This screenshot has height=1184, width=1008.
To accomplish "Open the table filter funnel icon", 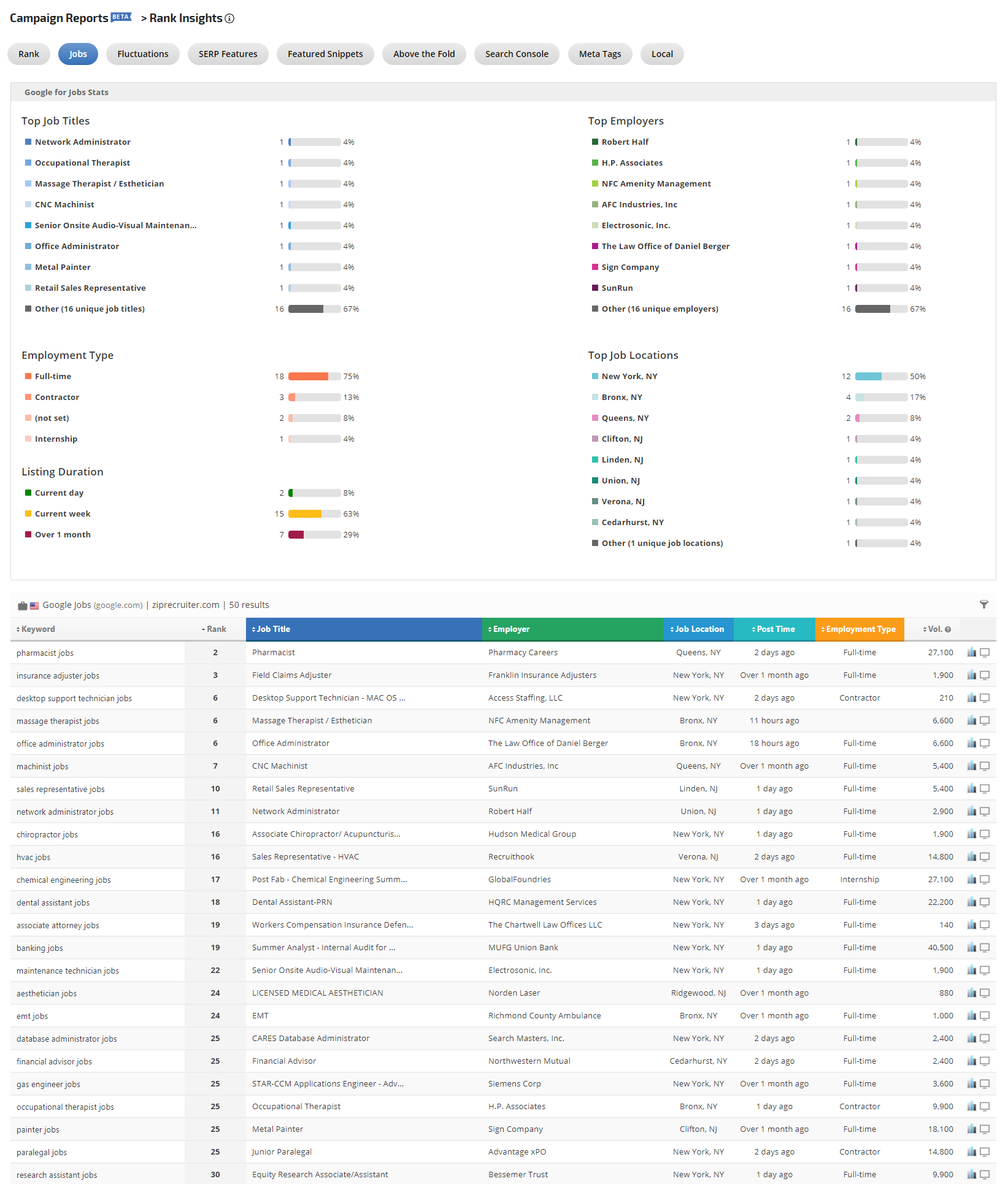I will coord(984,604).
